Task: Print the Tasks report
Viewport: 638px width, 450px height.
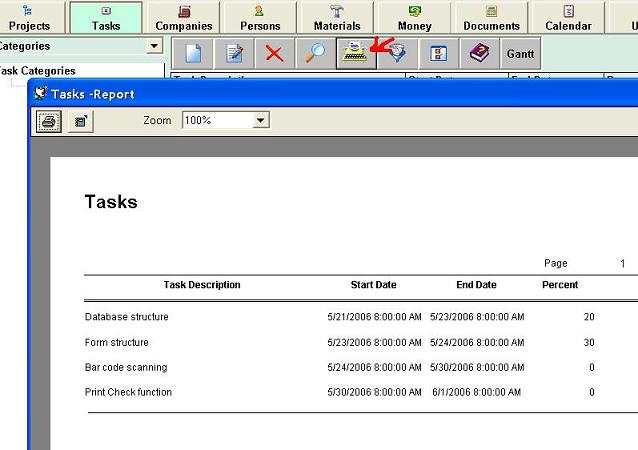Action: (49, 121)
